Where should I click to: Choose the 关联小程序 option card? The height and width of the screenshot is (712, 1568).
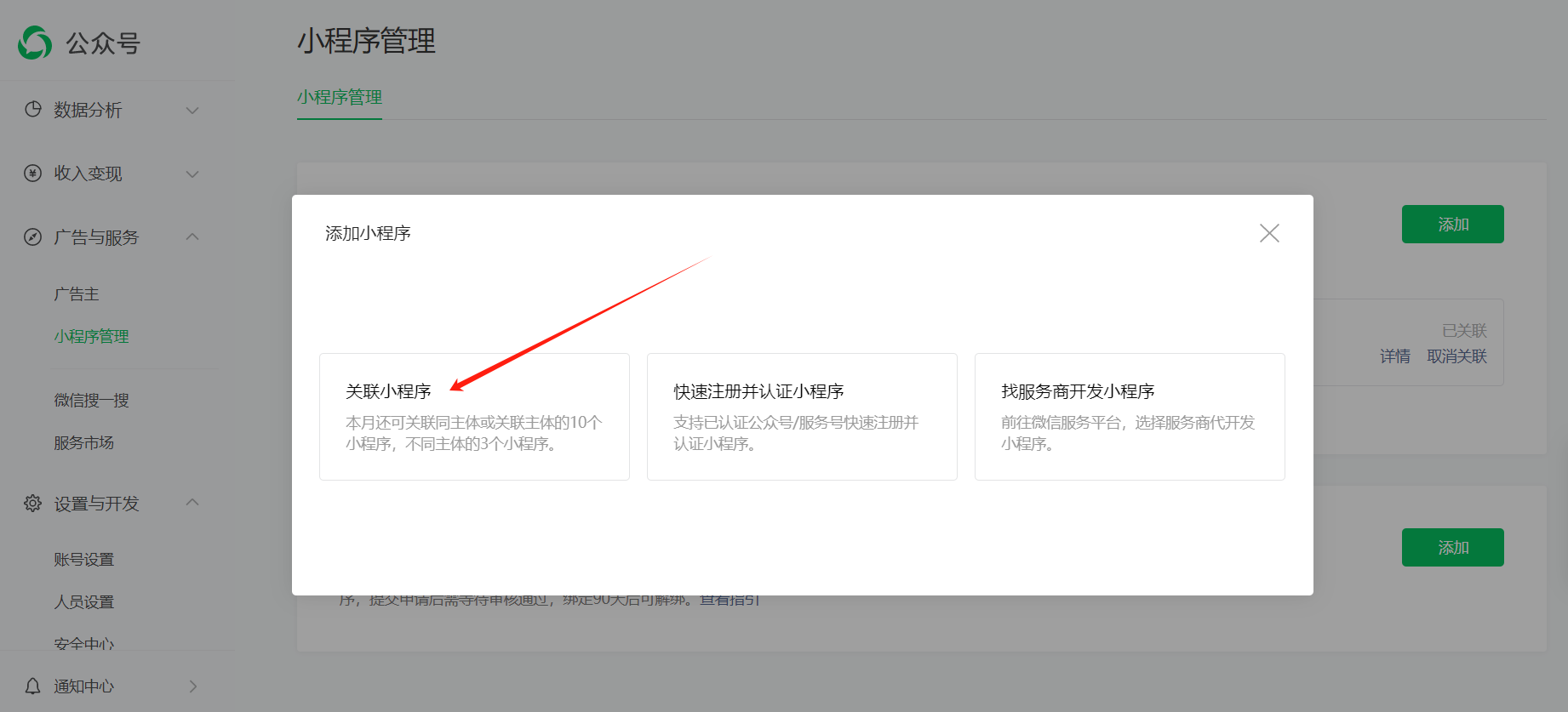click(x=474, y=417)
